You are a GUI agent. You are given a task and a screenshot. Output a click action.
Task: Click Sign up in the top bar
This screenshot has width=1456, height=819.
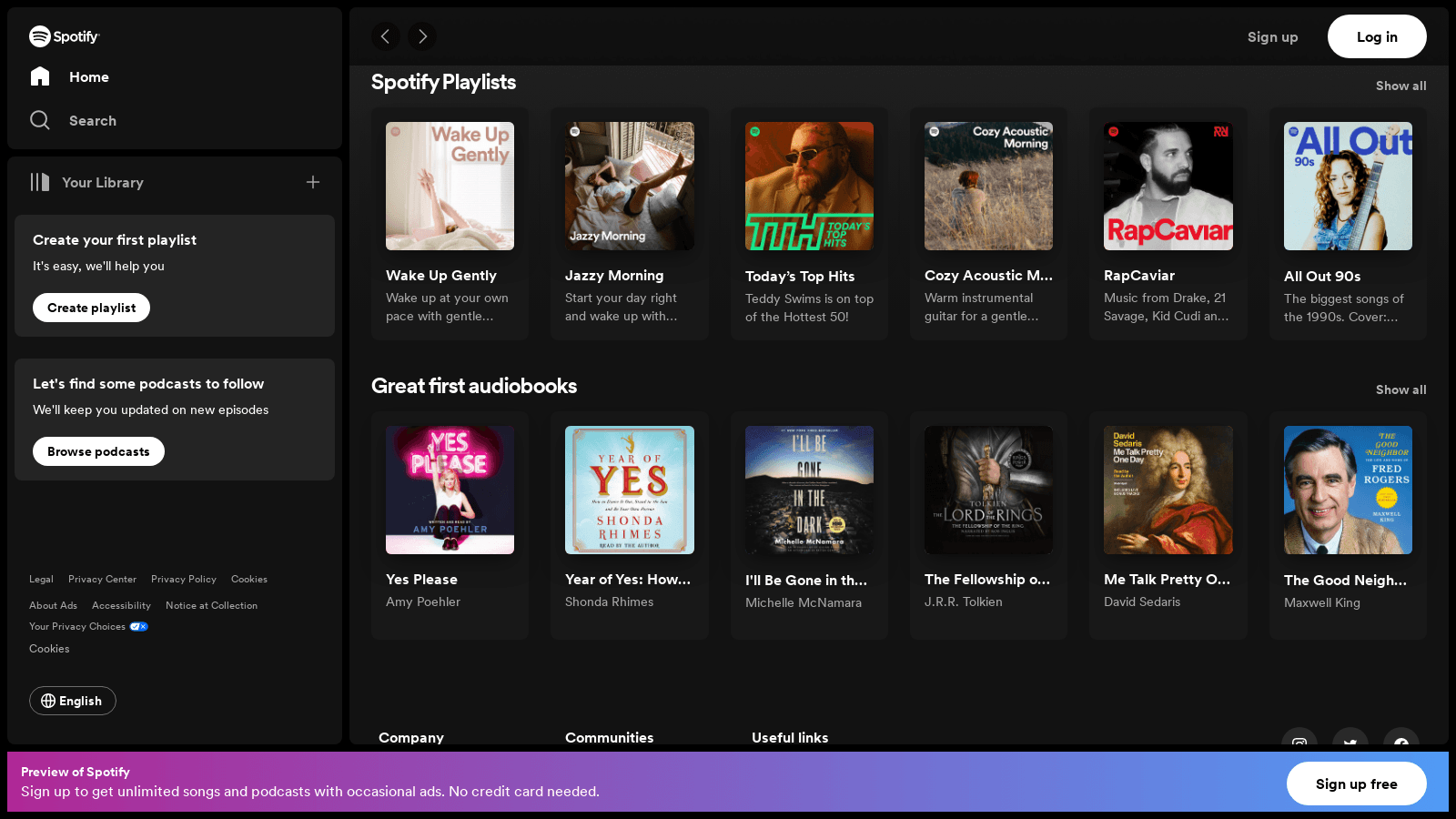1272,36
